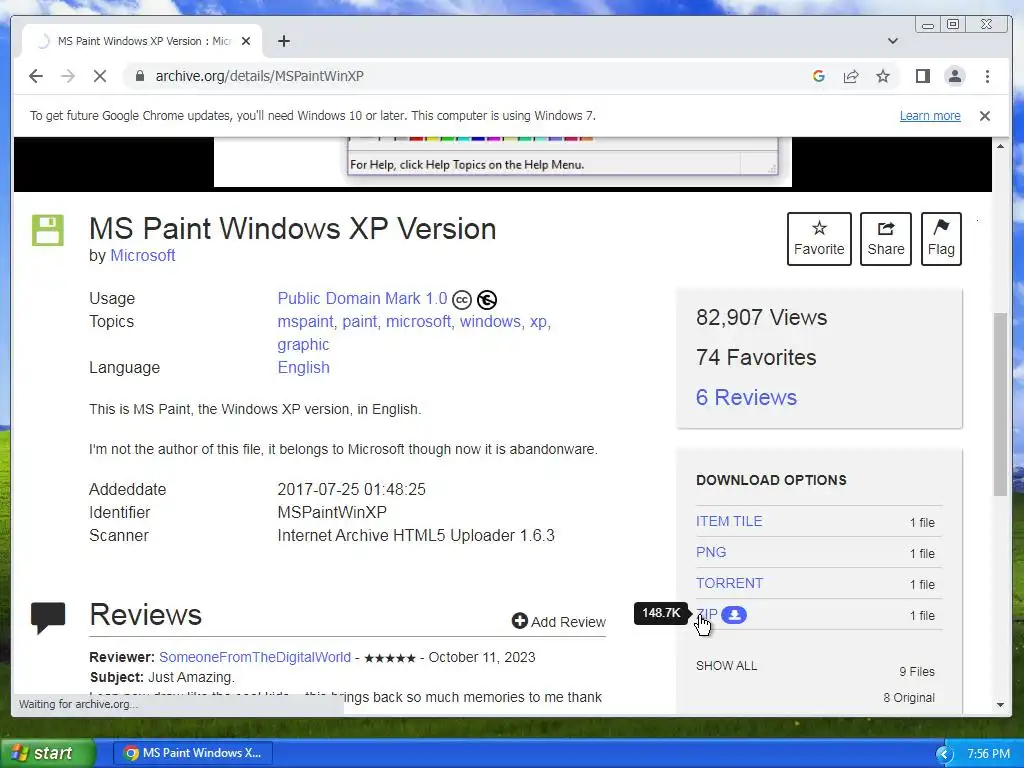The height and width of the screenshot is (768, 1024).
Task: Click the Favorite button
Action: [819, 239]
